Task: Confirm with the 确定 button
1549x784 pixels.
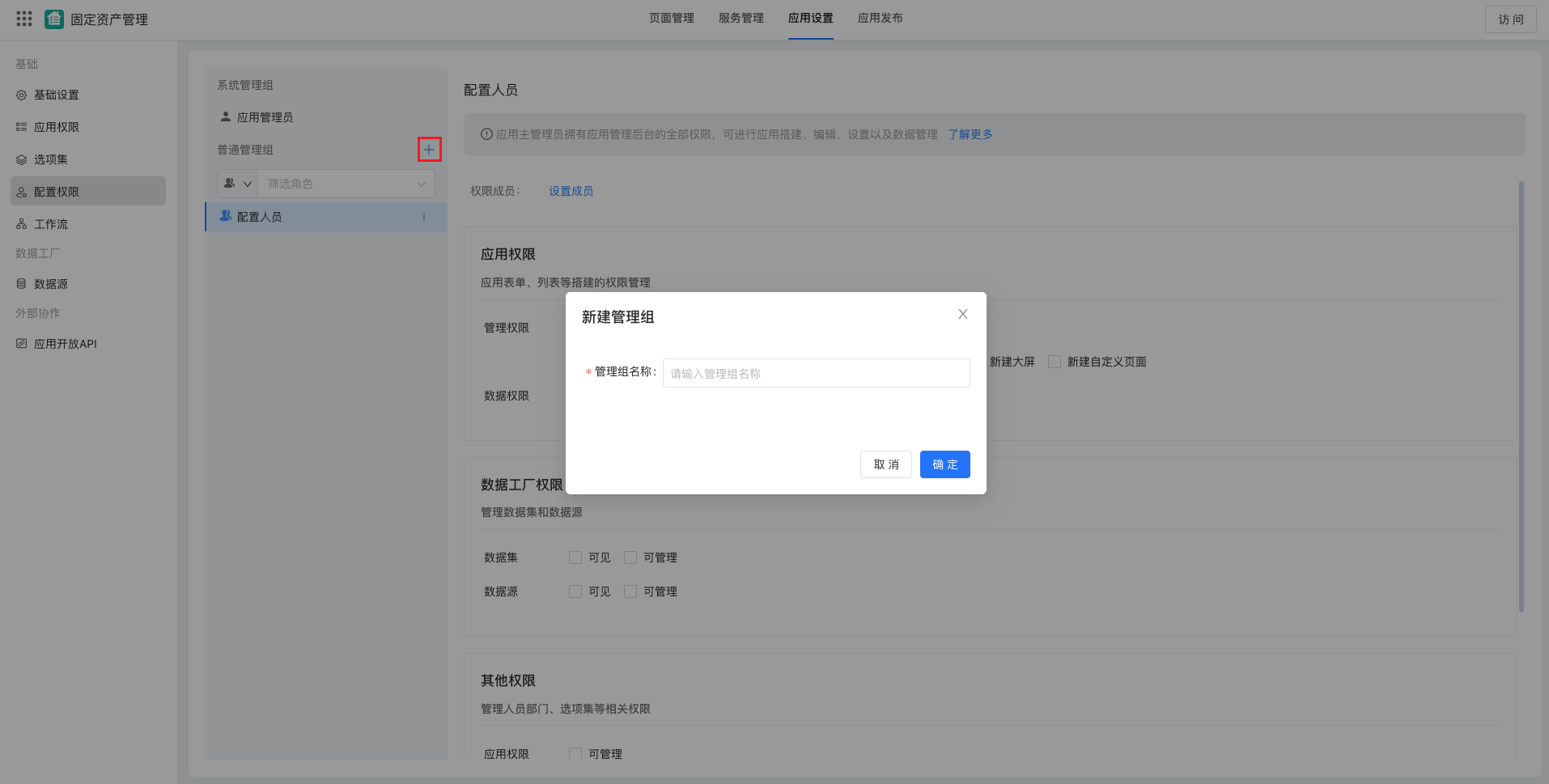Action: (944, 464)
